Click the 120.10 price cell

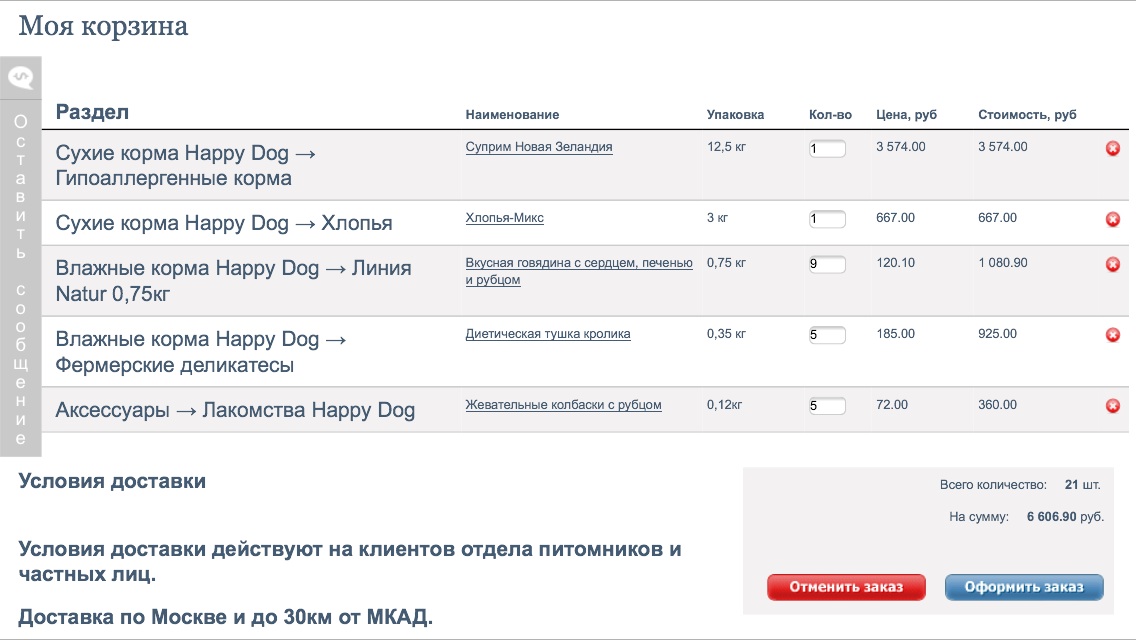(895, 263)
